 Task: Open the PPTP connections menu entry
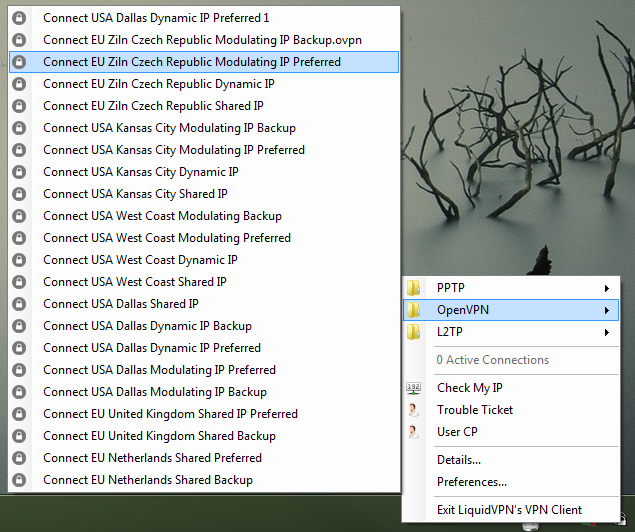coord(511,288)
